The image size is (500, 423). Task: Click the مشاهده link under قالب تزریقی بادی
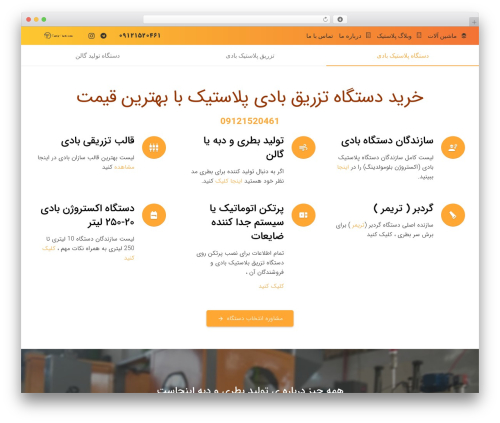tap(124, 167)
